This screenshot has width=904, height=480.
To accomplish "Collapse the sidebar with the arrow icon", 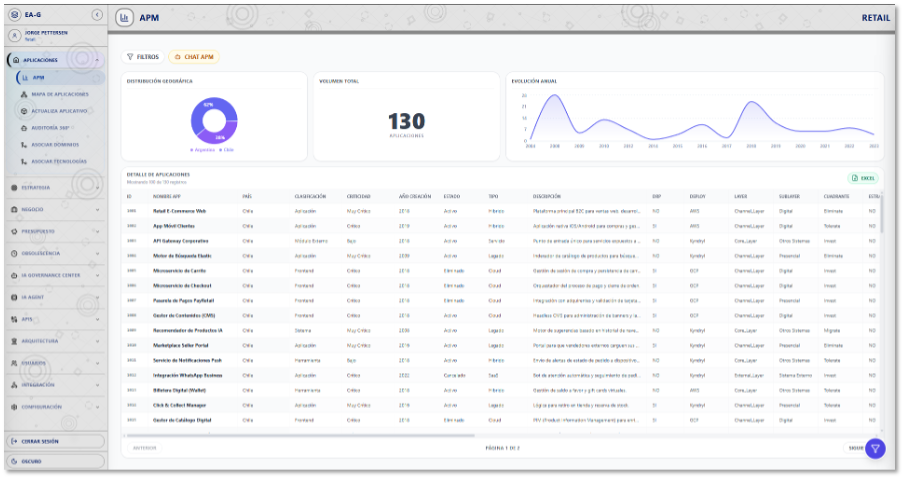I will (x=96, y=15).
